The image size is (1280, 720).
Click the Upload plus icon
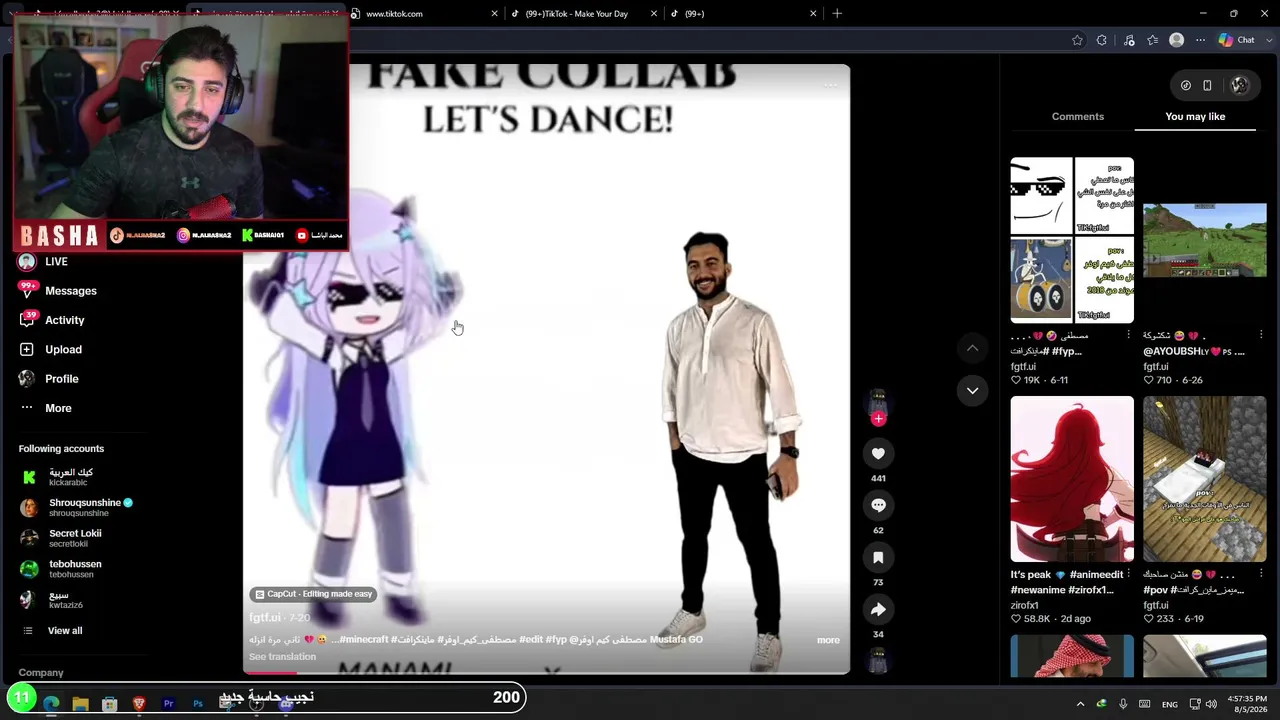coord(27,349)
